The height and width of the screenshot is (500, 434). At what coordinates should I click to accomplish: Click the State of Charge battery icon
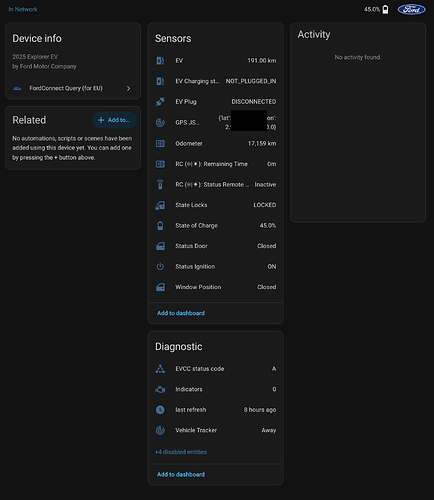[x=160, y=226]
